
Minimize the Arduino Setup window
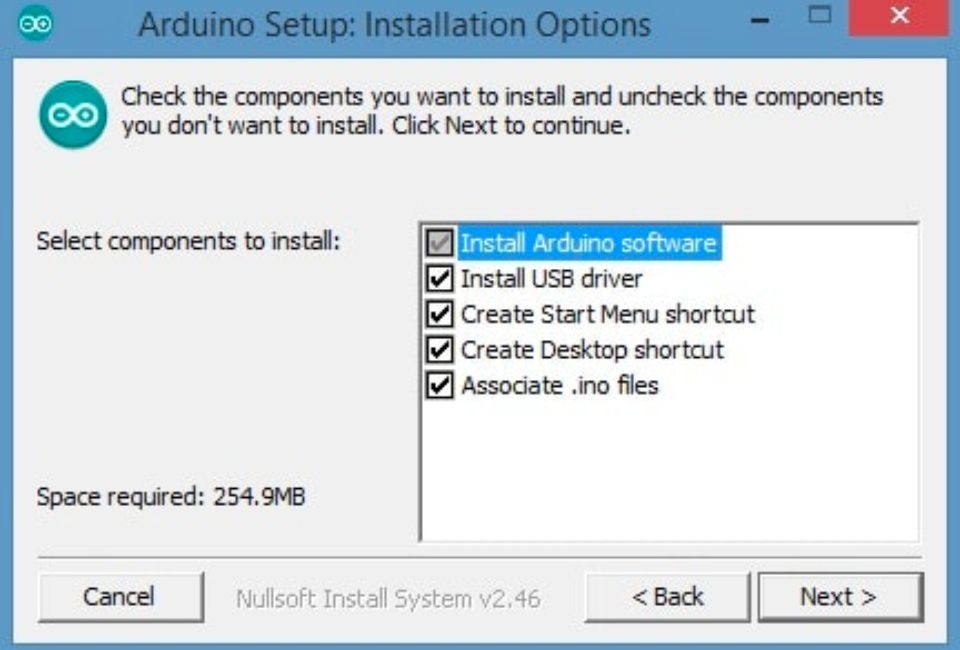(x=760, y=18)
